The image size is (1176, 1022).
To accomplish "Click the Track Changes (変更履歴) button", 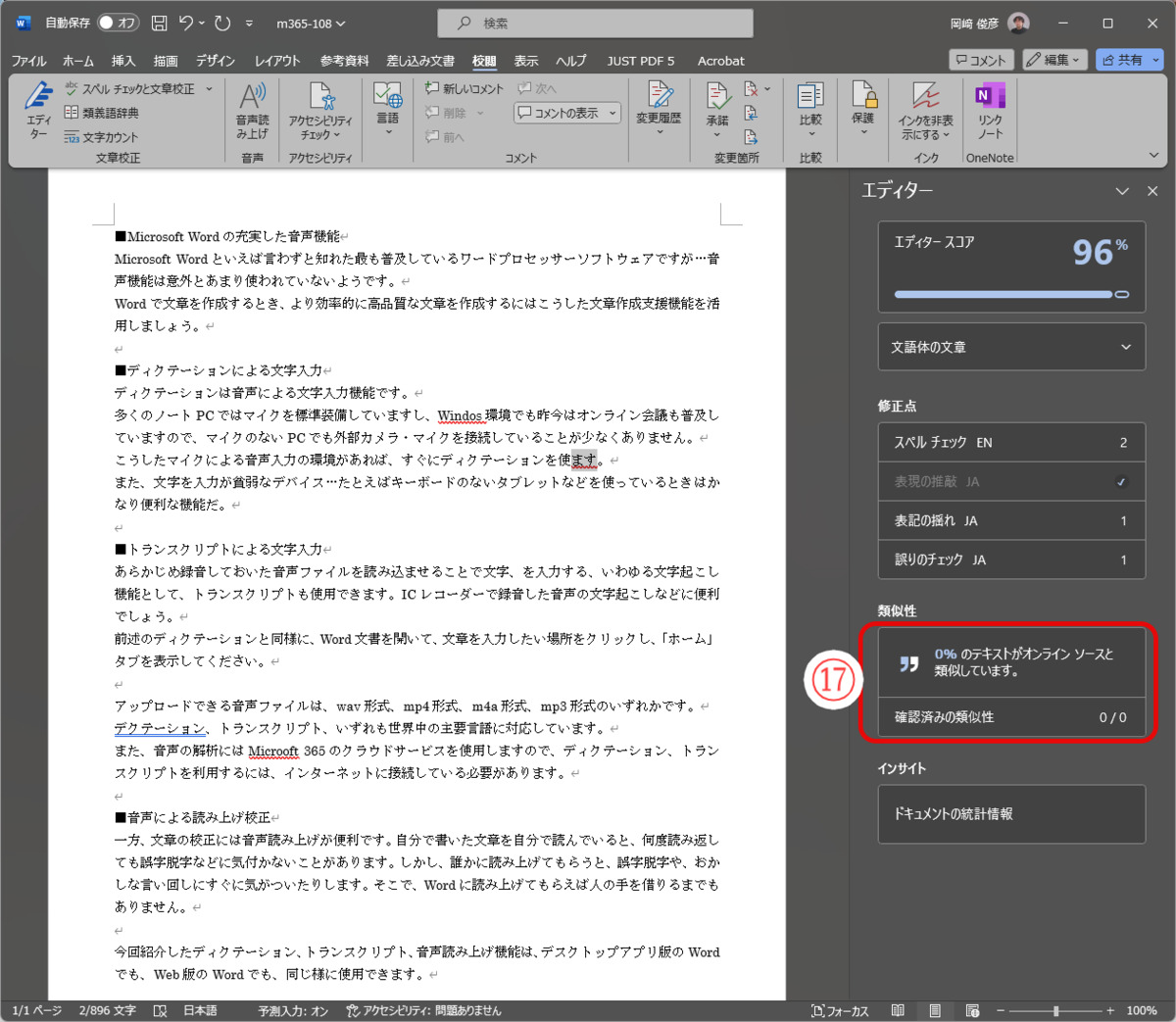I will click(659, 109).
